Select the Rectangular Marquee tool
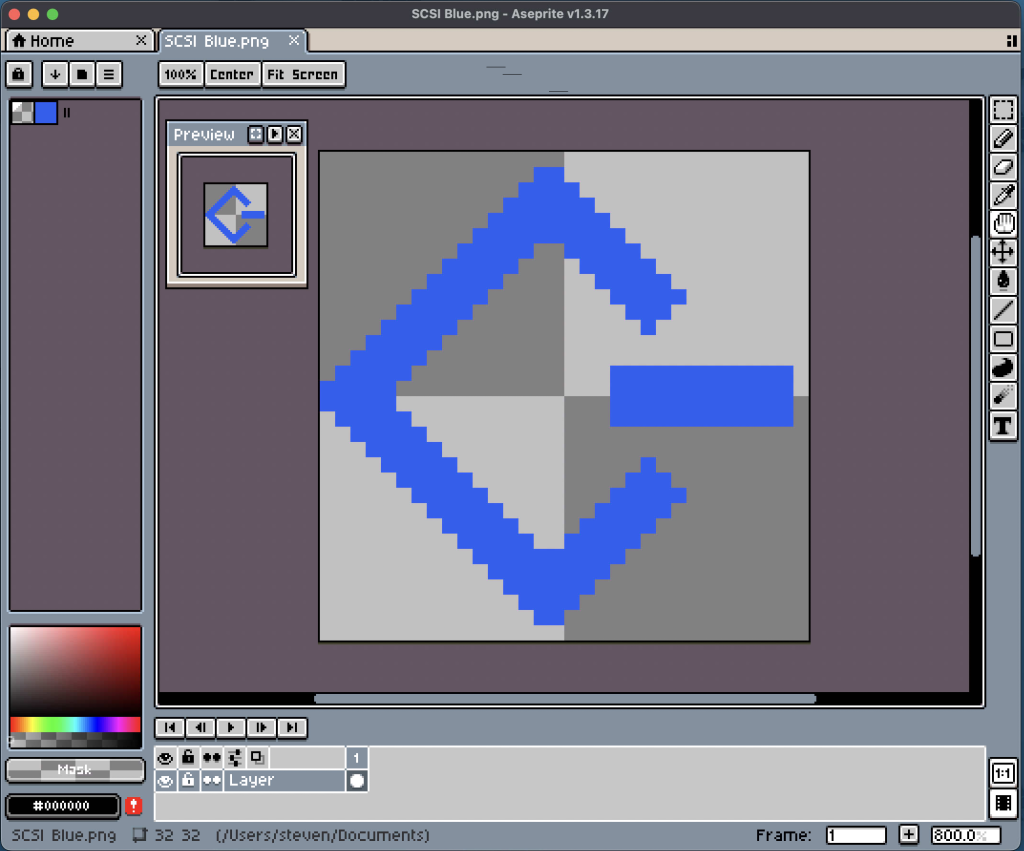Image resolution: width=1024 pixels, height=851 pixels. click(x=1003, y=110)
